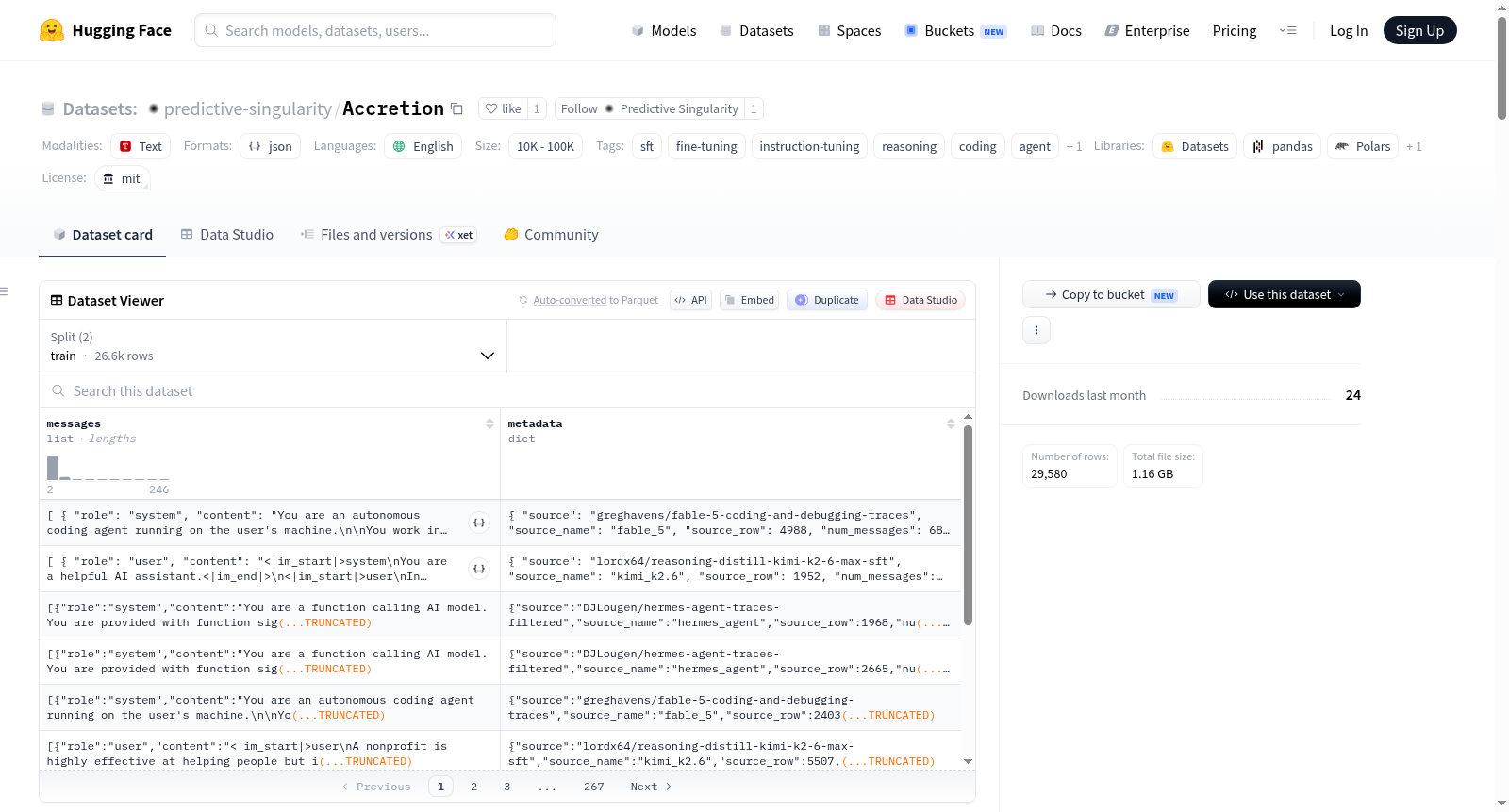The width and height of the screenshot is (1509, 812).
Task: Open Files and versions tab
Action: tap(389, 234)
